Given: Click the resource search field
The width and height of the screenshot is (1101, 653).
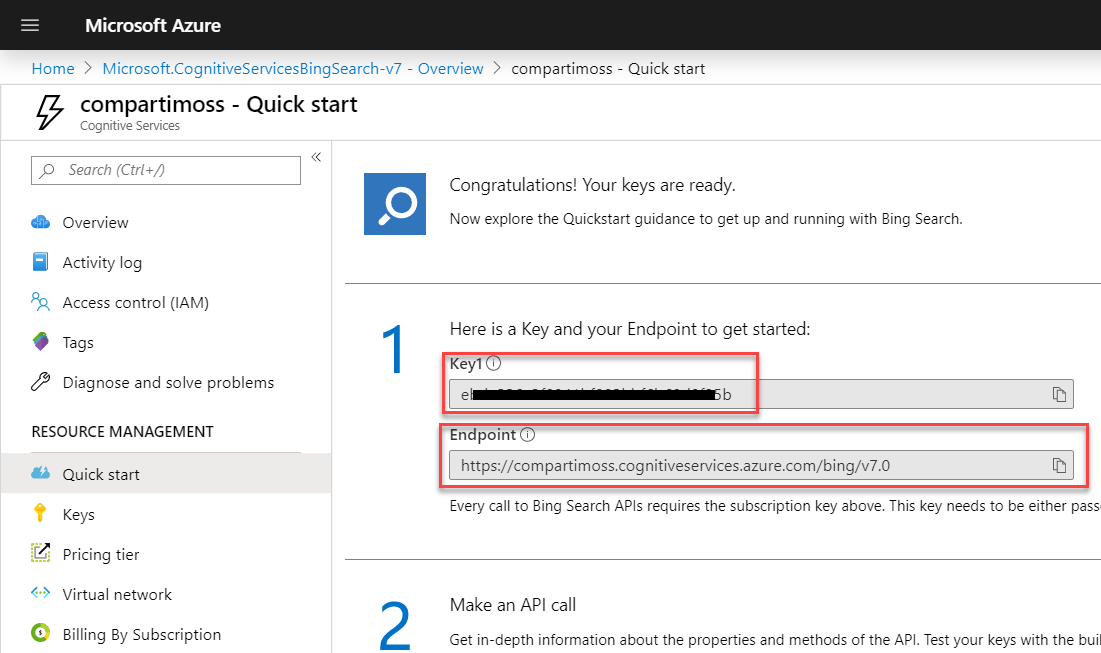Looking at the screenshot, I should click(165, 170).
